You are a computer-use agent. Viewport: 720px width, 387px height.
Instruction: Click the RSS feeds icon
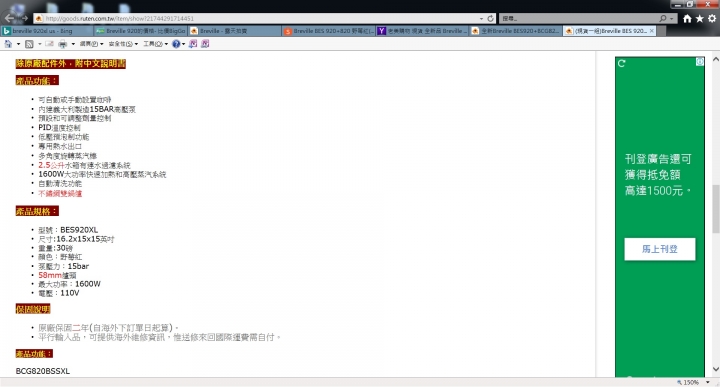29,44
